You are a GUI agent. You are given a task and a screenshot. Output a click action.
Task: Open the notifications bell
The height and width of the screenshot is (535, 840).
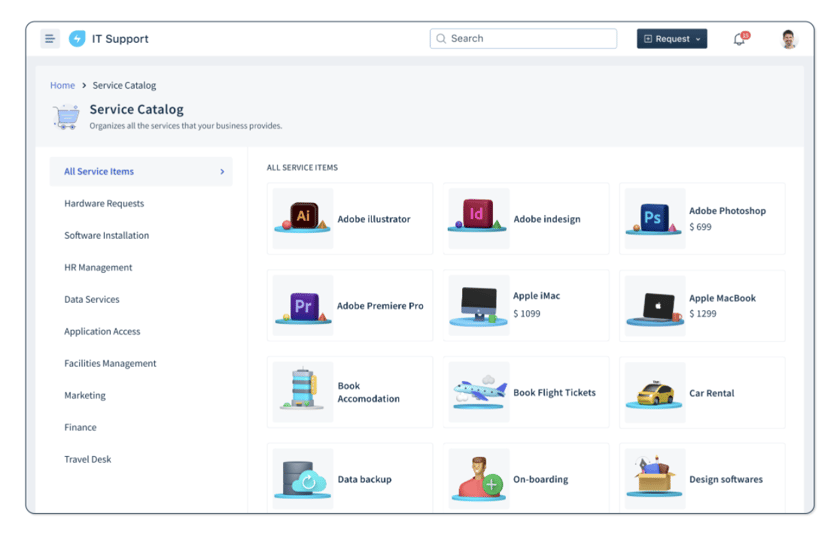click(x=739, y=39)
